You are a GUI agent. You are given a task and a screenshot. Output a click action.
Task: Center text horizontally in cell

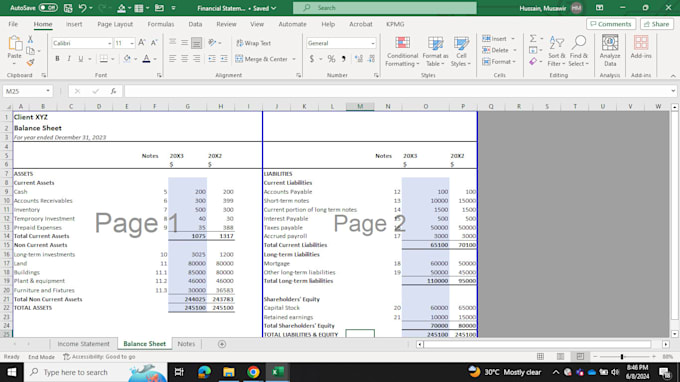pyautogui.click(x=184, y=59)
